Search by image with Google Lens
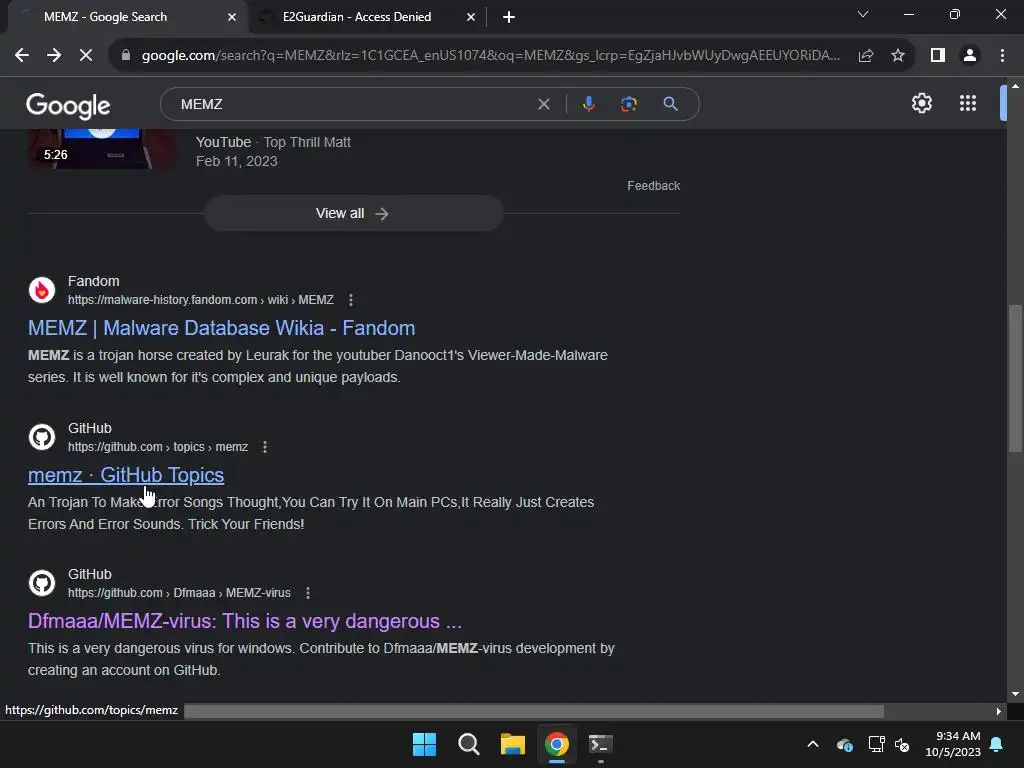Screen dimensions: 1024x768 click(x=628, y=104)
